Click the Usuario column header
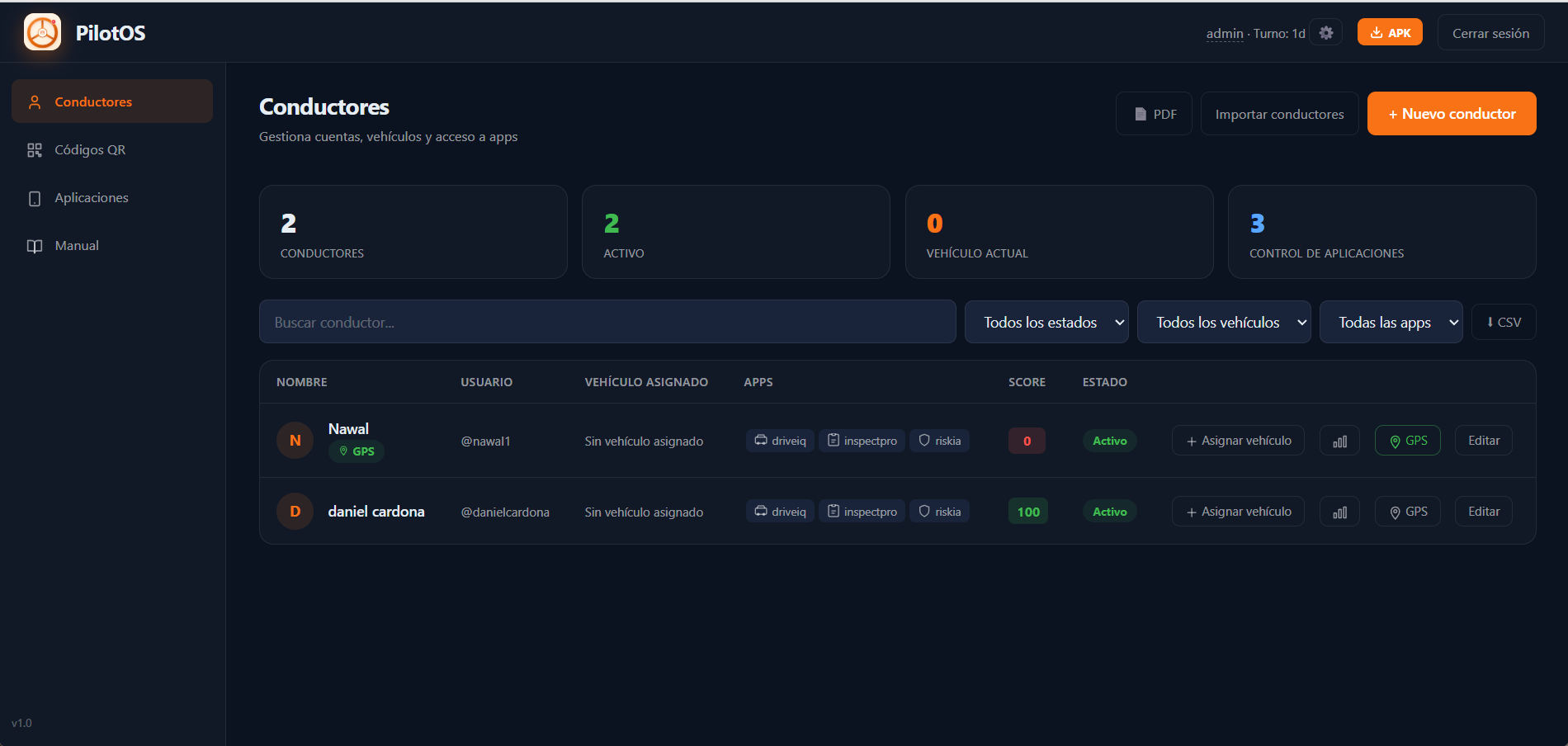 point(486,382)
